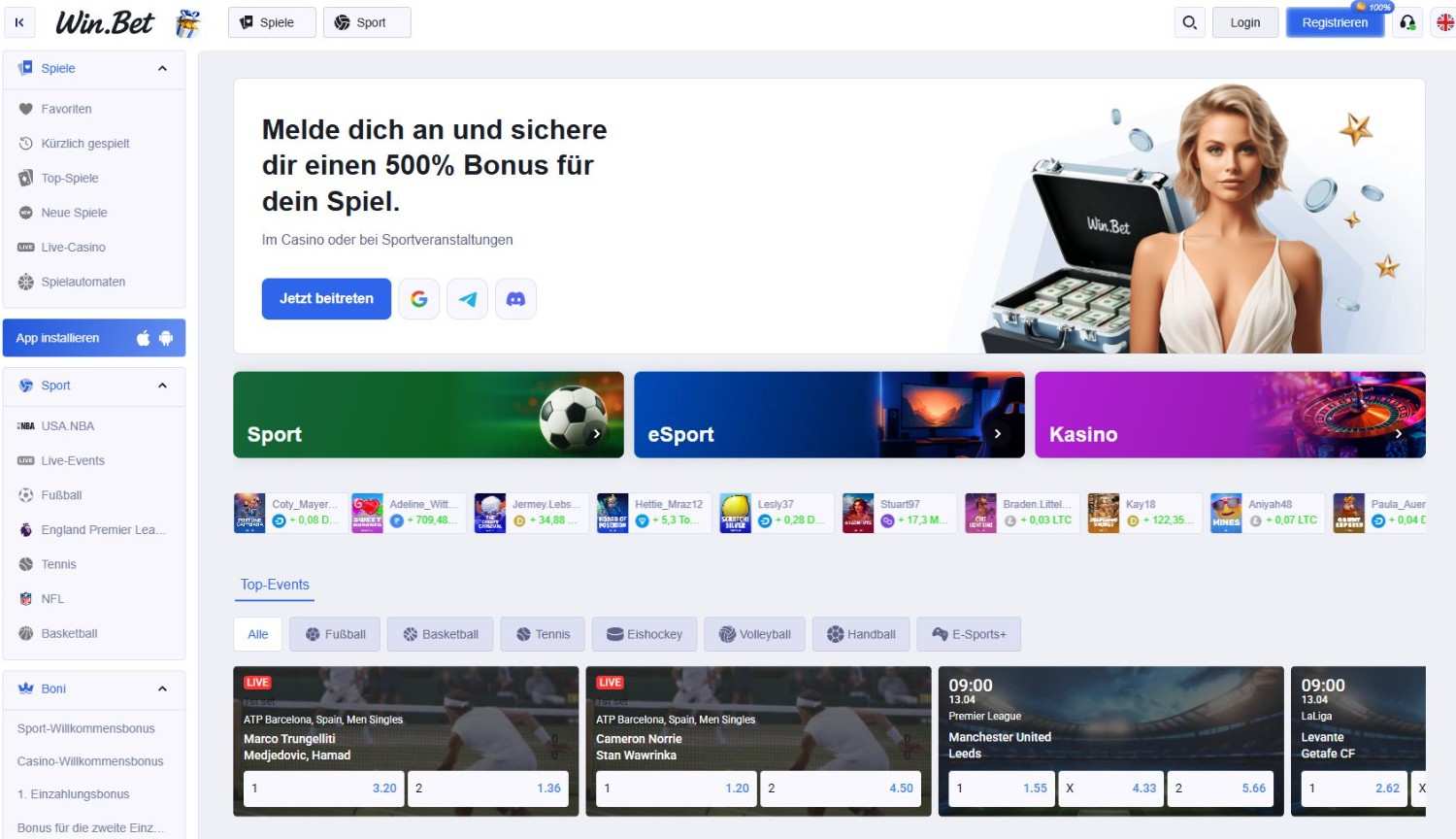Click the support headset icon
1456x839 pixels.
pos(1407,21)
